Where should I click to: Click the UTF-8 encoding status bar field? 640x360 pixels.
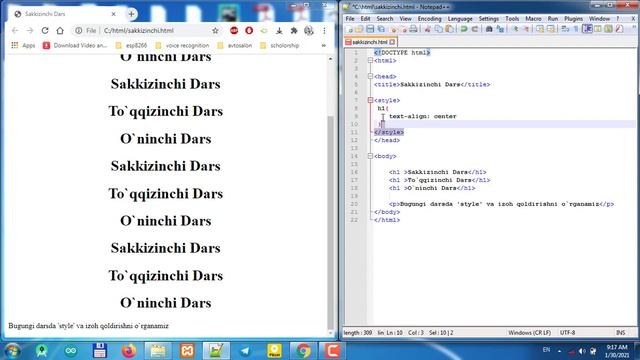(x=568, y=333)
